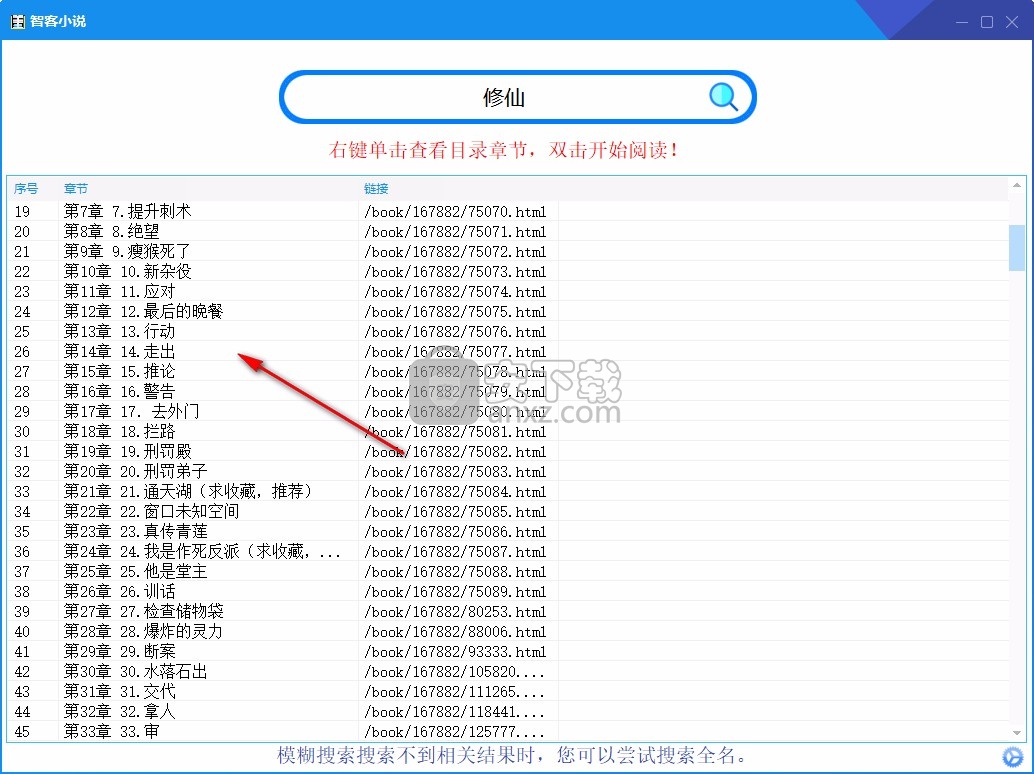Click link /book/167882/75083.html
Viewport: 1034px width, 774px height.
point(455,471)
